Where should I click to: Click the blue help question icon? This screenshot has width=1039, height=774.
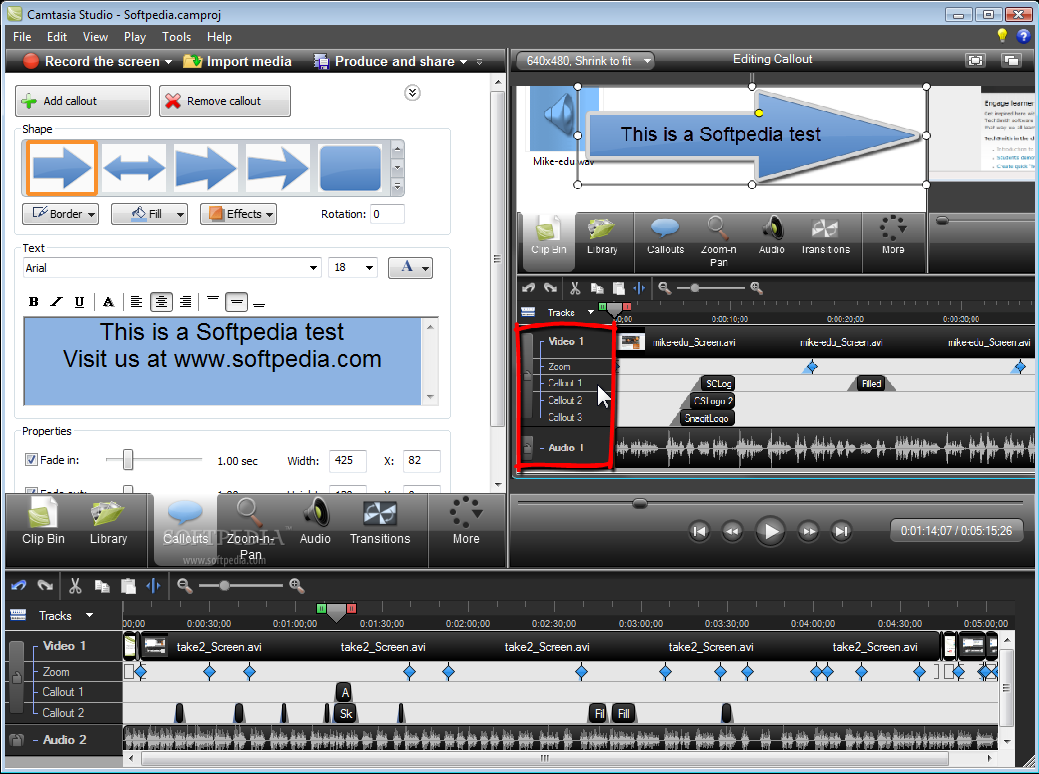(1023, 36)
